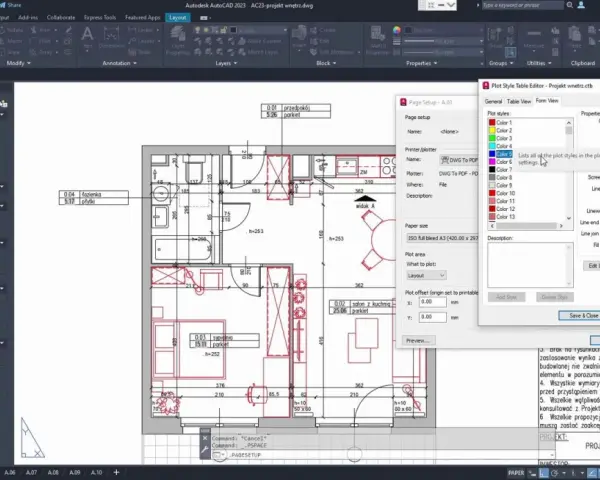Click the Share button in title bar
This screenshot has width=600, height=480.
pyautogui.click(x=10, y=5)
